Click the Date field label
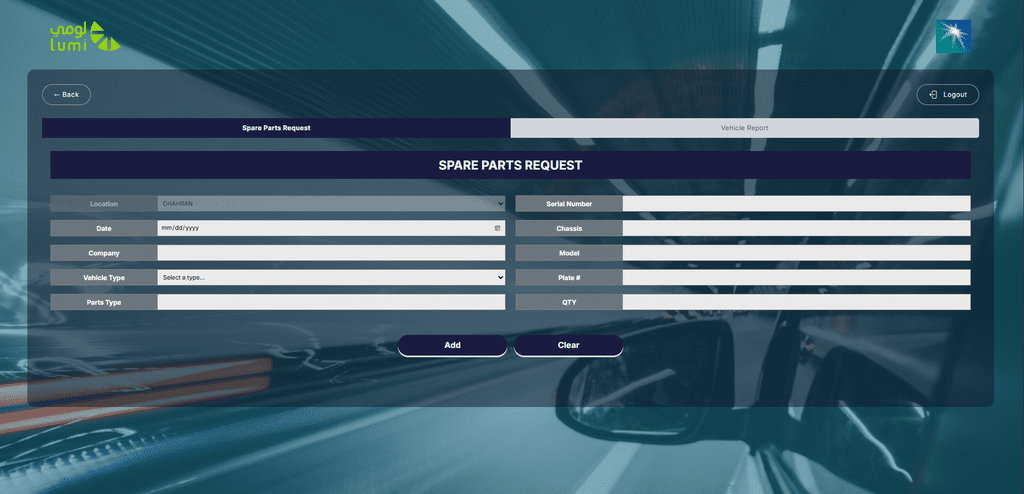Viewport: 1024px width, 494px height. (x=104, y=228)
